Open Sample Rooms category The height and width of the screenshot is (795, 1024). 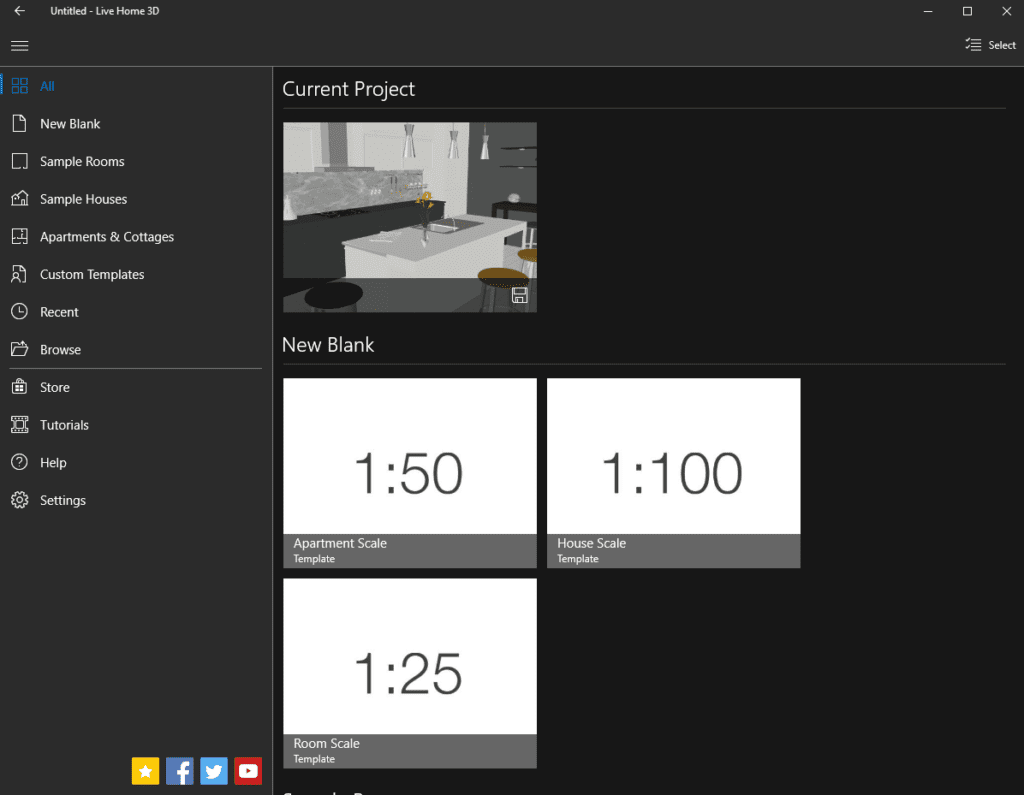(x=136, y=161)
